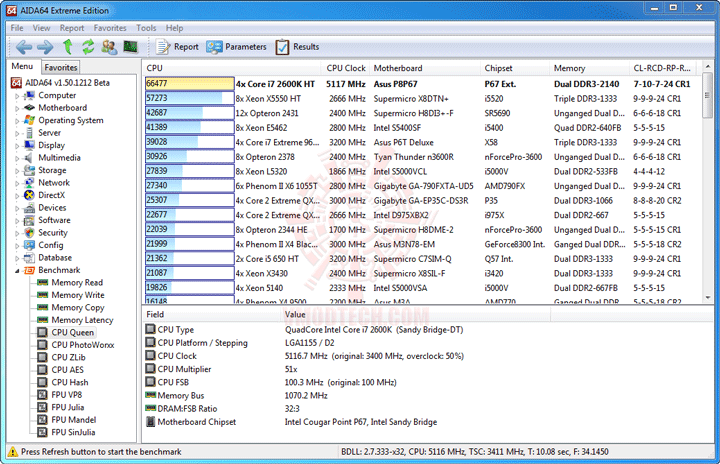The height and width of the screenshot is (464, 720).
Task: Expand the Motherboard node arrow
Action: [17, 108]
